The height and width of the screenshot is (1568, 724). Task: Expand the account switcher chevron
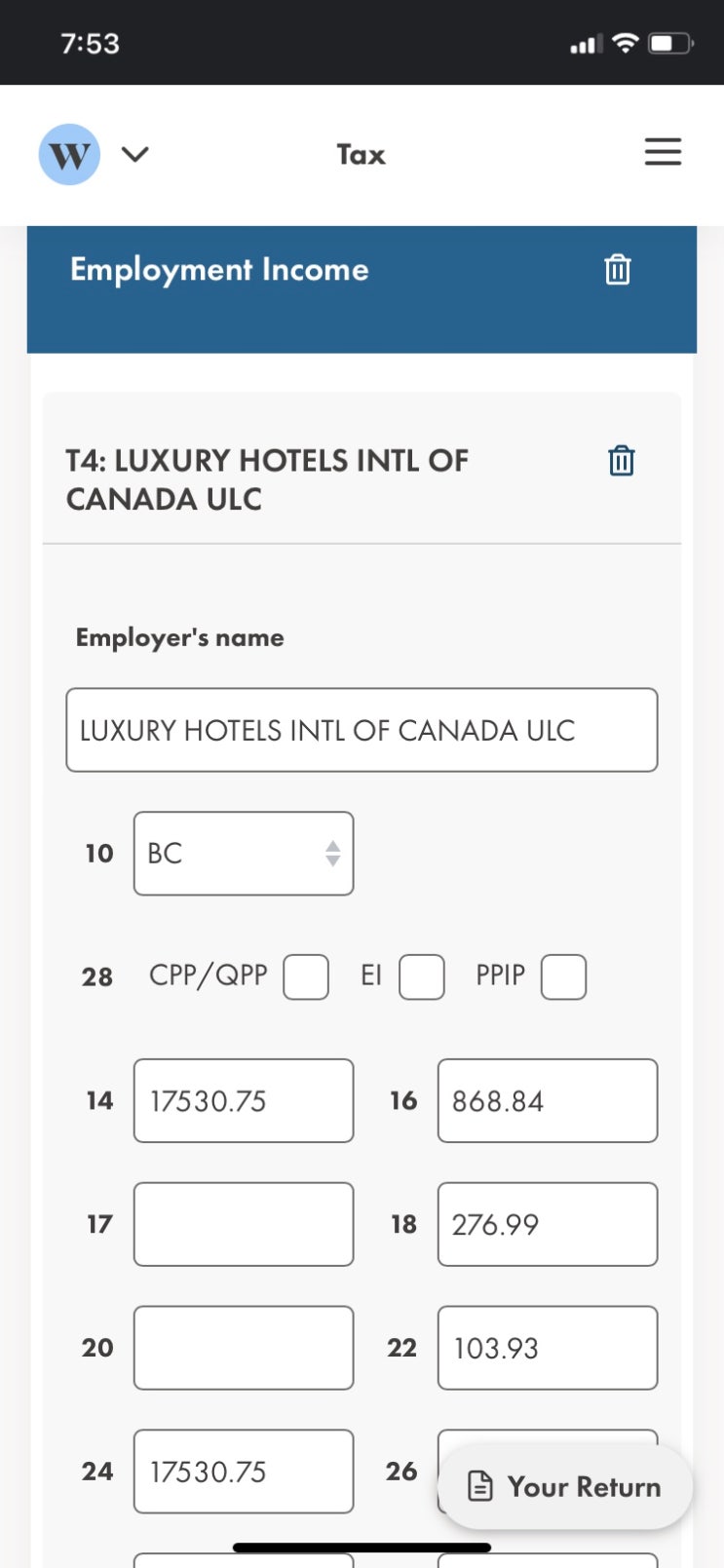pos(135,154)
